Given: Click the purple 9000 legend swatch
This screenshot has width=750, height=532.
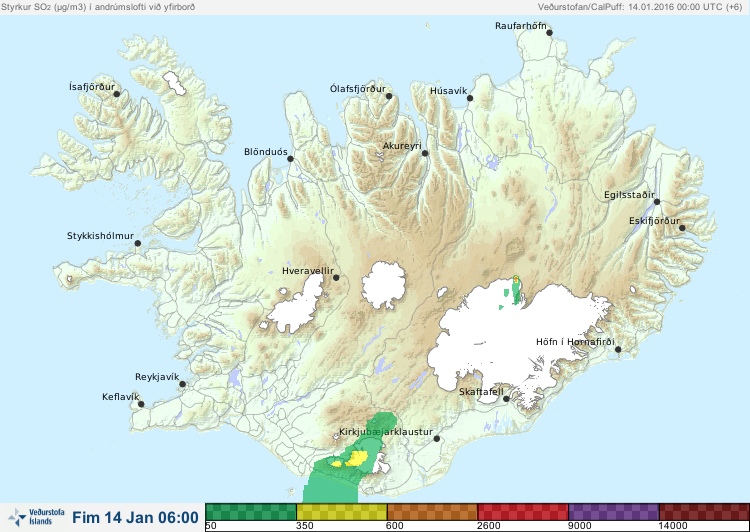Looking at the screenshot, I should [614, 512].
